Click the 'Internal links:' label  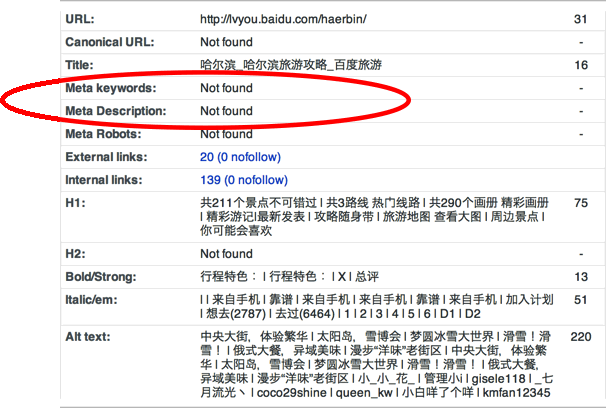pyautogui.click(x=104, y=180)
